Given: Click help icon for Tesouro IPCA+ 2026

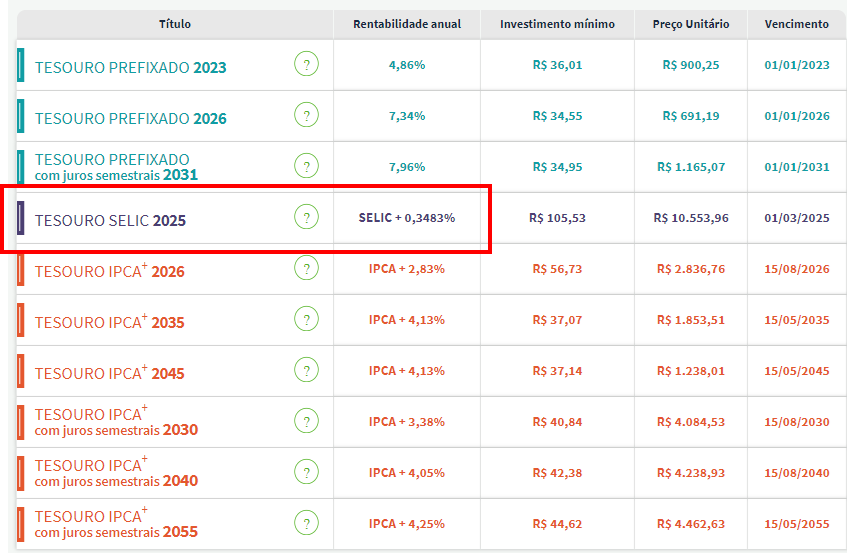Looking at the screenshot, I should point(306,268).
